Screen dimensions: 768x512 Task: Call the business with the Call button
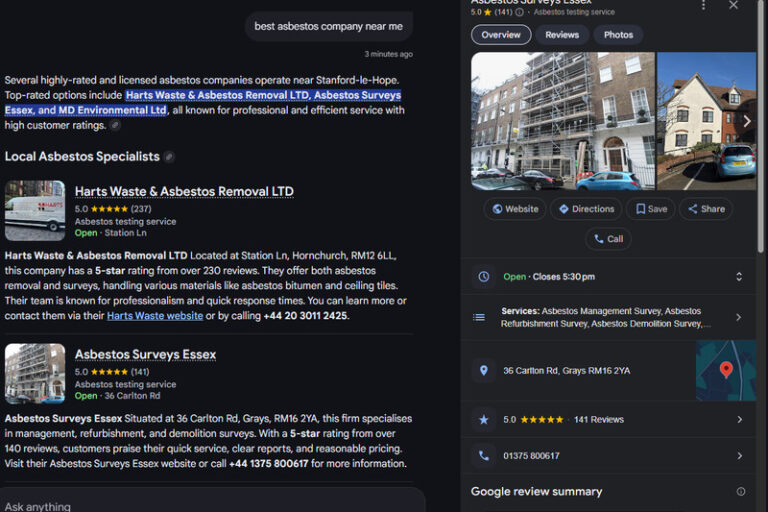tap(608, 239)
